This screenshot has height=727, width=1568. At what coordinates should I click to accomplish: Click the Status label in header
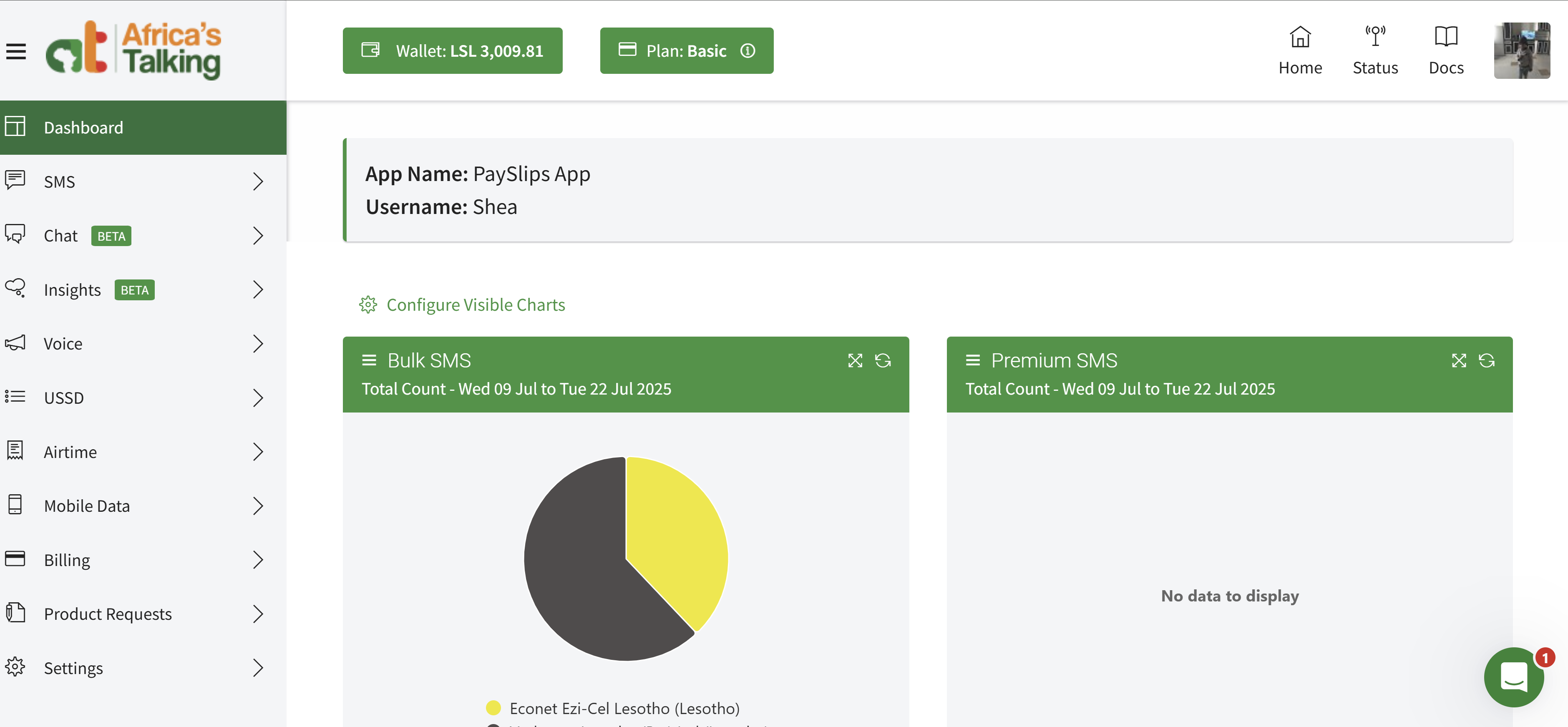pyautogui.click(x=1375, y=68)
